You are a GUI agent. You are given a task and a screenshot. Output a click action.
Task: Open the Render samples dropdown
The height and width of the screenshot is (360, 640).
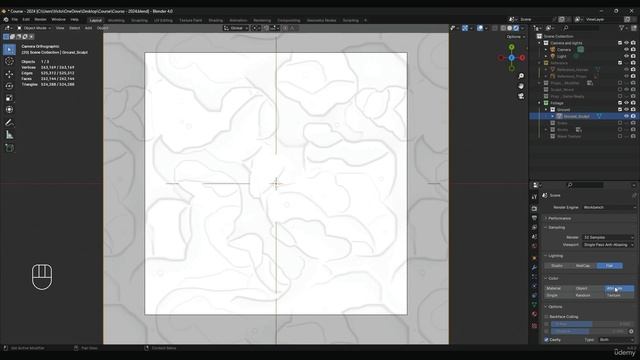(x=609, y=237)
